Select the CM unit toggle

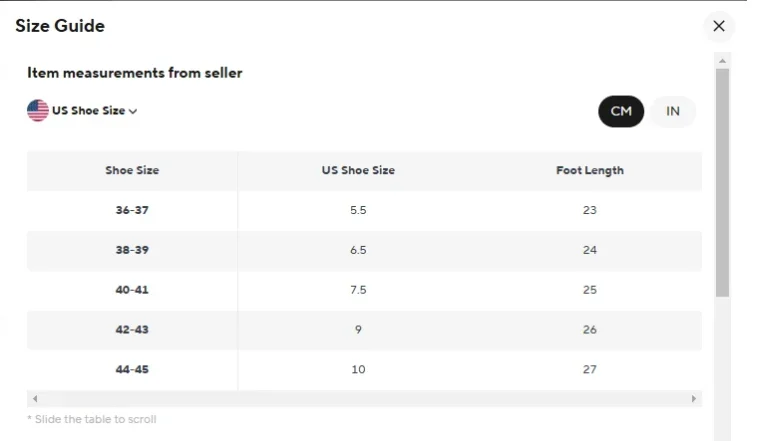(x=621, y=111)
